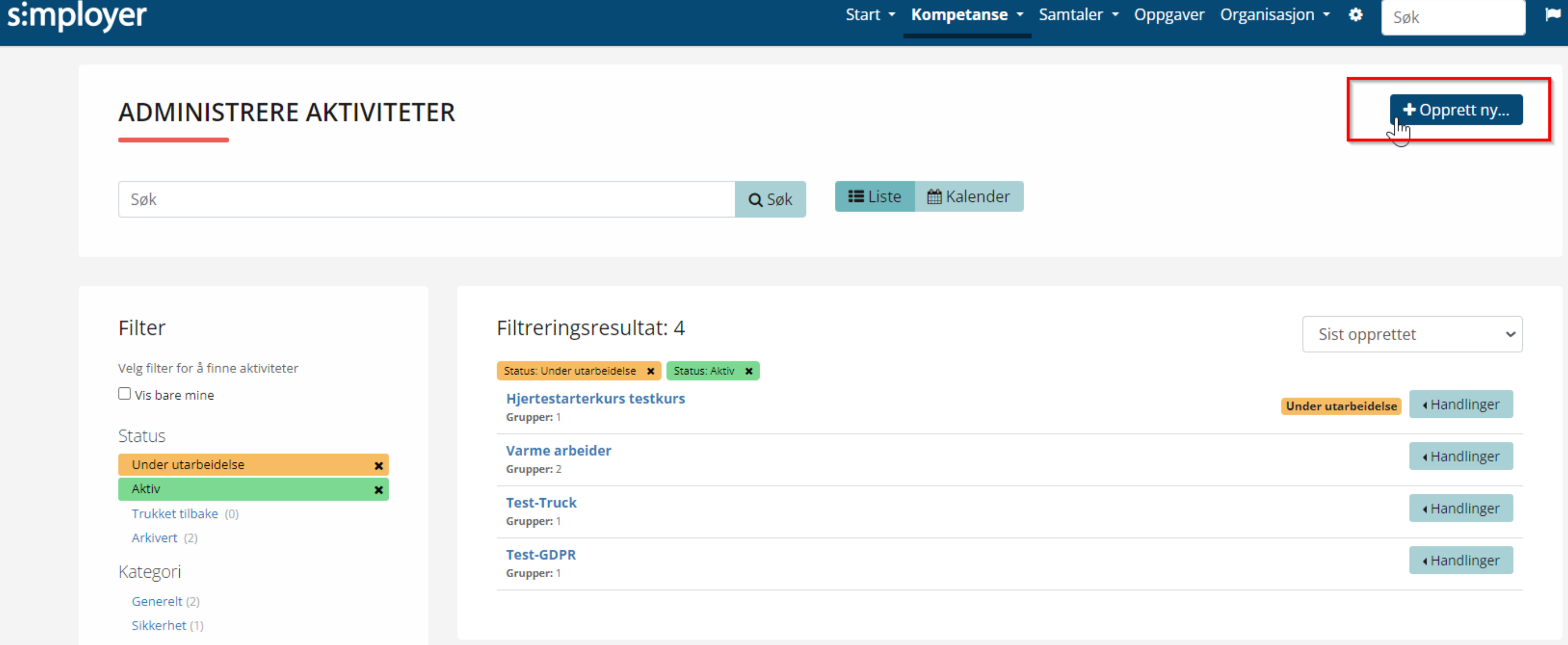Click the 'Filtreringsresultat: 4' heading
1568x645 pixels.
591,328
